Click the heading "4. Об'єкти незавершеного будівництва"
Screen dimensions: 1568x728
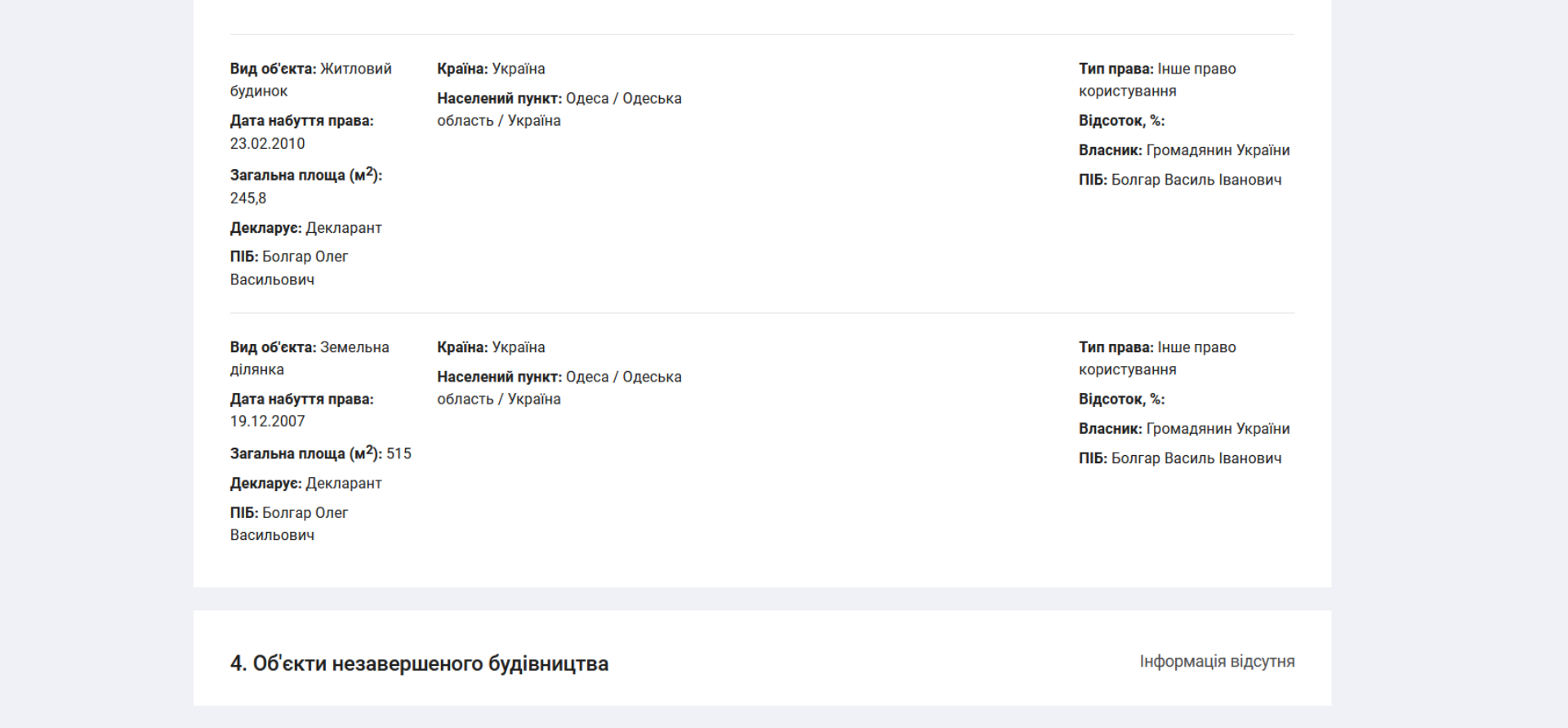tap(419, 663)
